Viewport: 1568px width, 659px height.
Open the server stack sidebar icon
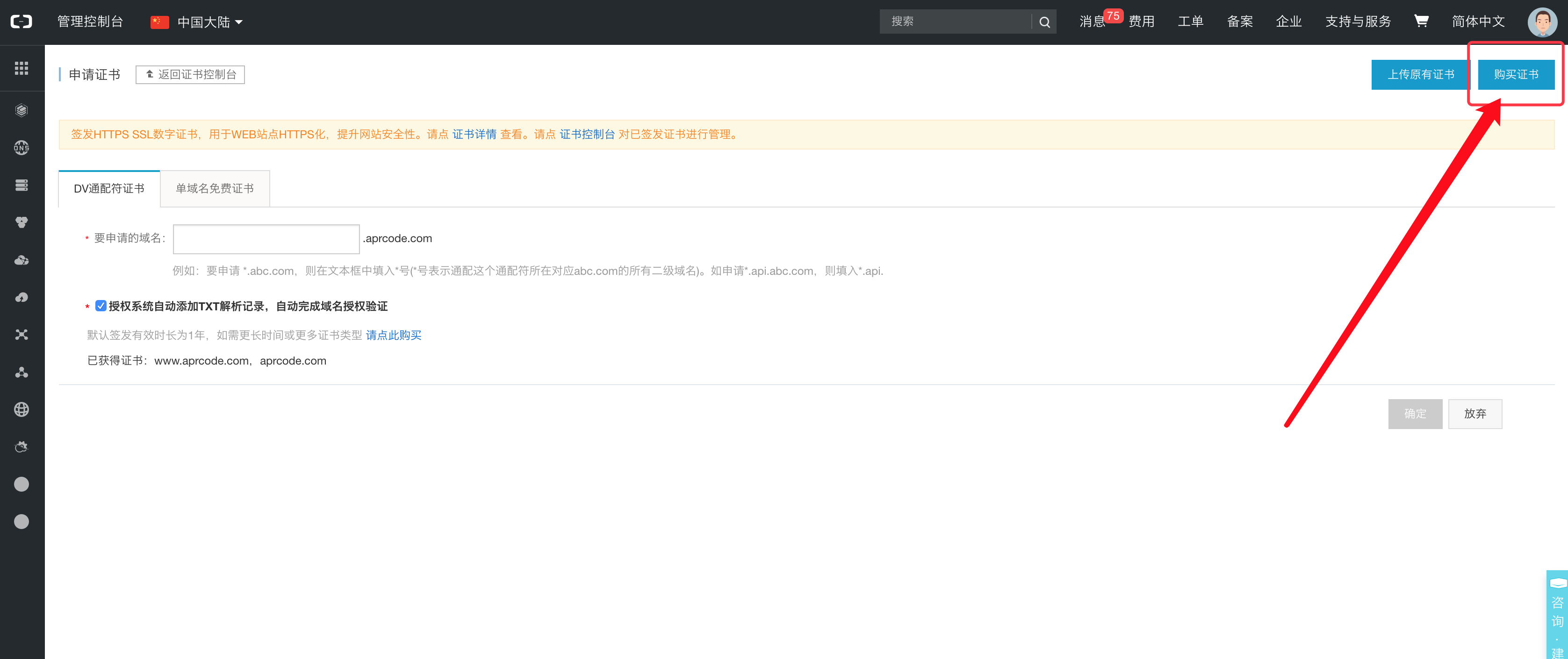coord(22,185)
